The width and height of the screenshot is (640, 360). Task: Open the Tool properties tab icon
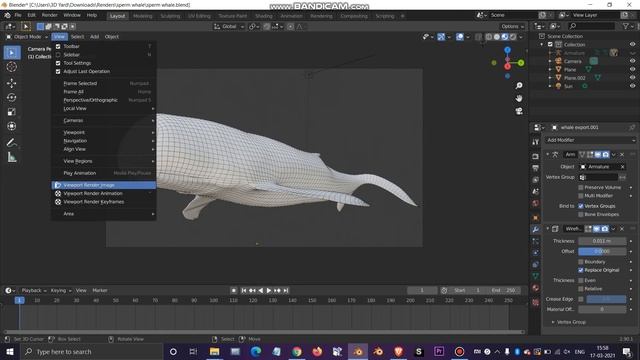point(536,142)
